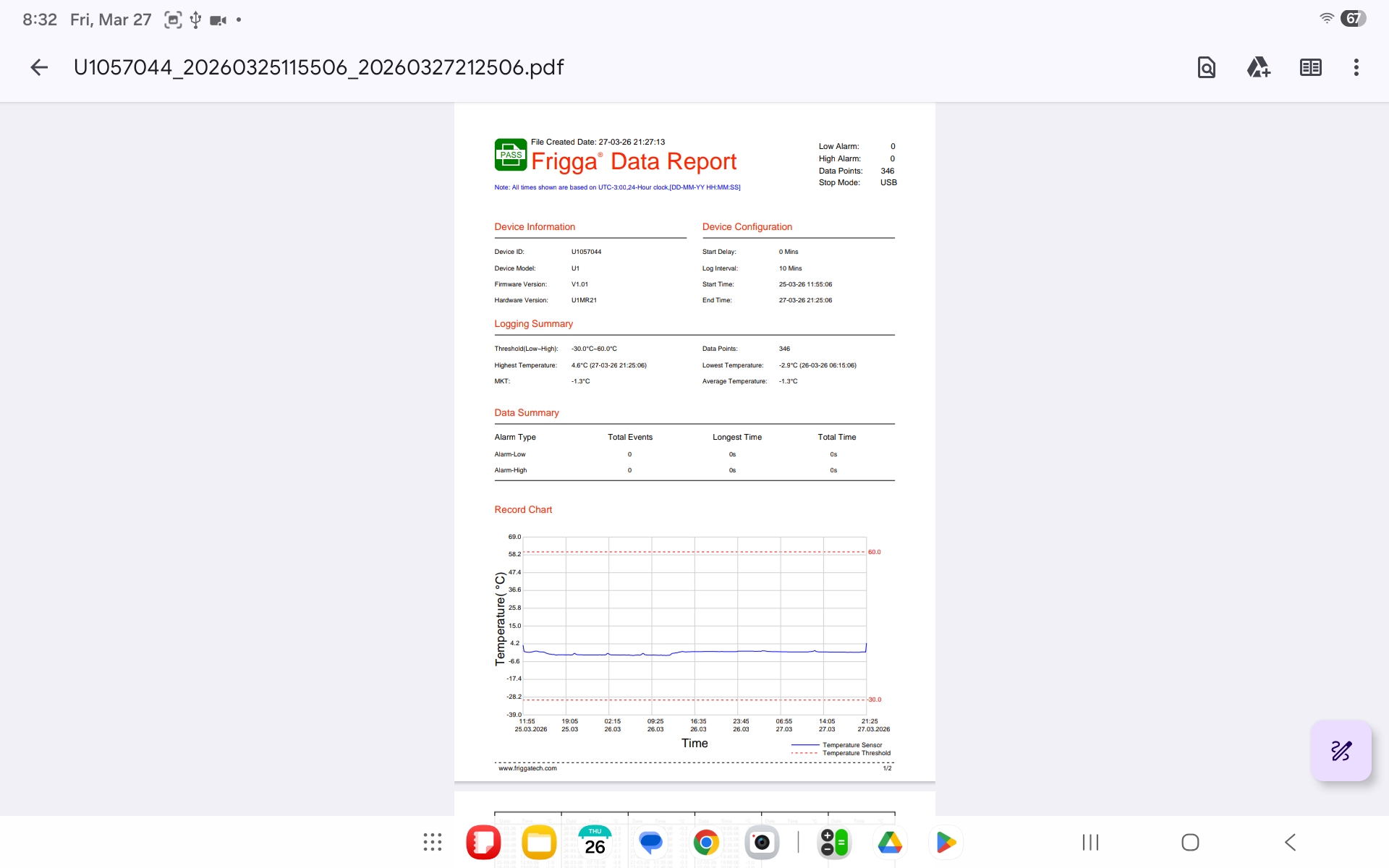Open the Calendar app showing 26
1389x868 pixels.
(595, 842)
